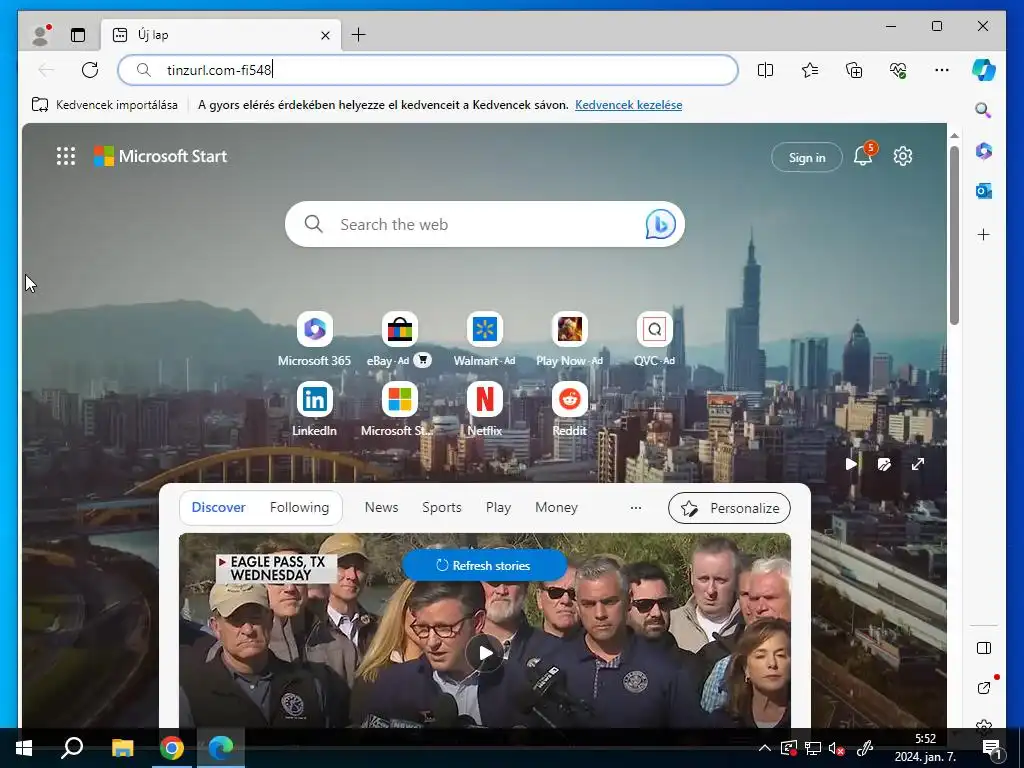
Task: Play the background video
Action: click(851, 464)
